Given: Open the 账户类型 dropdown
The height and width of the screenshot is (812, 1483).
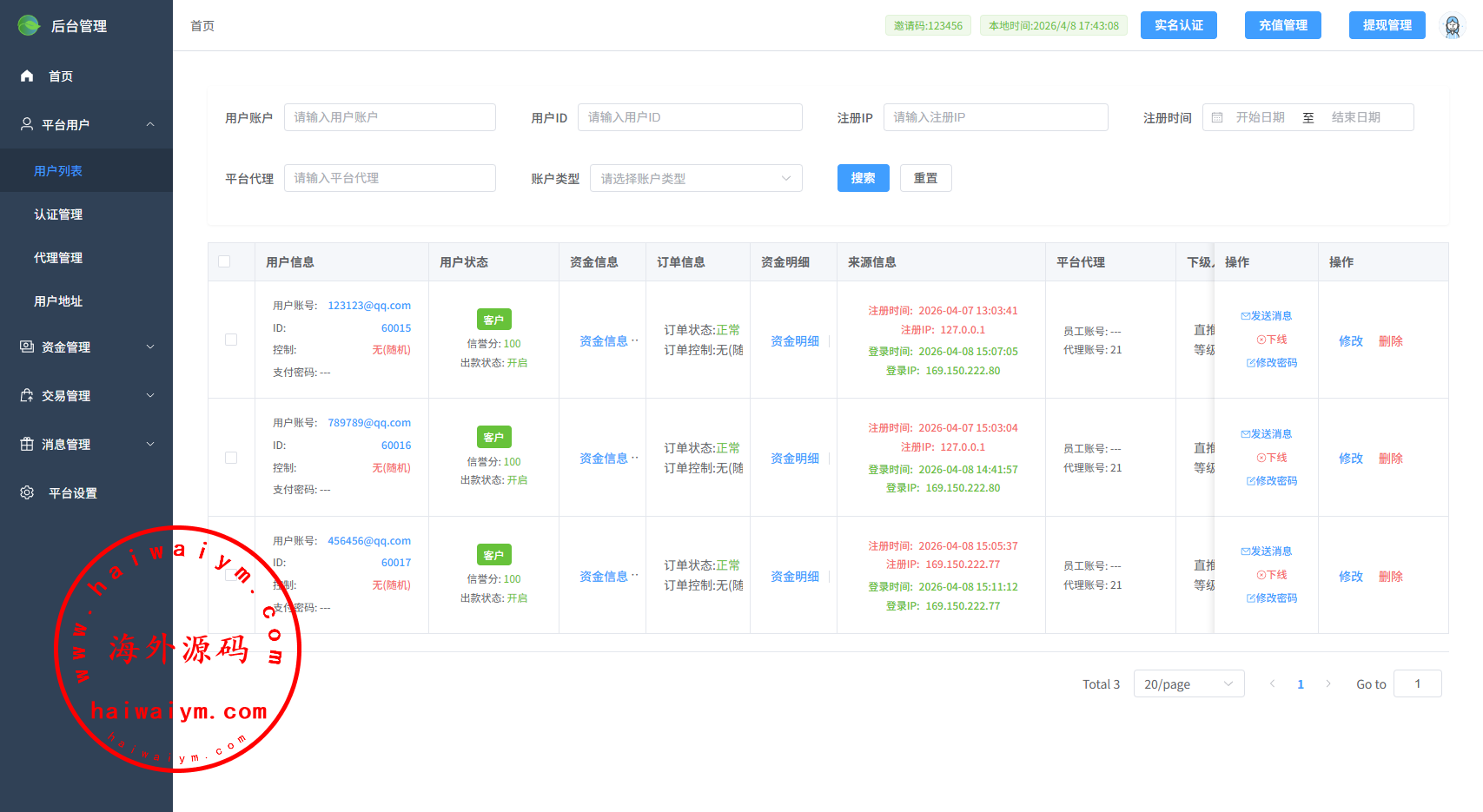Looking at the screenshot, I should tap(696, 178).
